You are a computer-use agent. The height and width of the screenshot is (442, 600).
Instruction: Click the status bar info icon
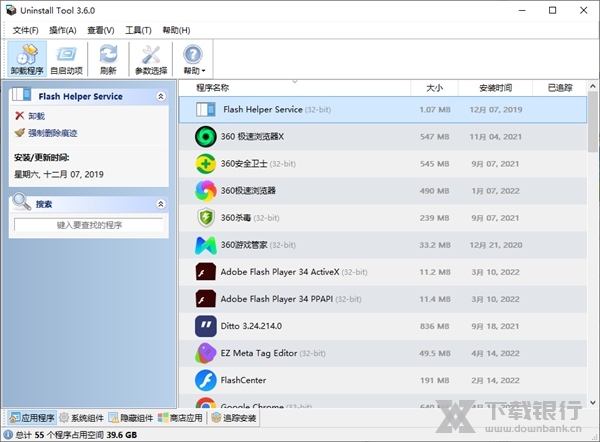(x=8, y=435)
